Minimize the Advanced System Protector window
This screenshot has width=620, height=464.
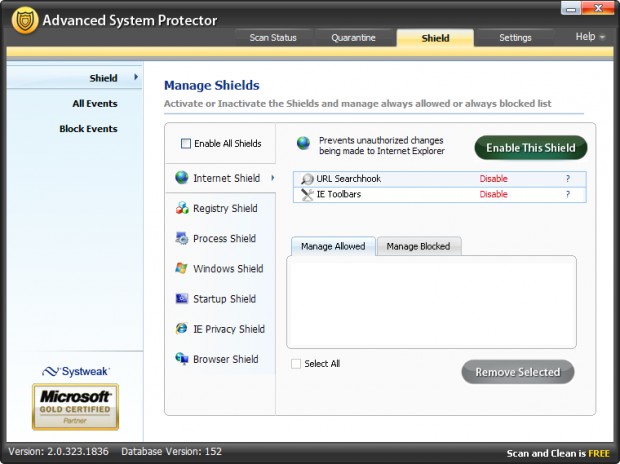(571, 8)
